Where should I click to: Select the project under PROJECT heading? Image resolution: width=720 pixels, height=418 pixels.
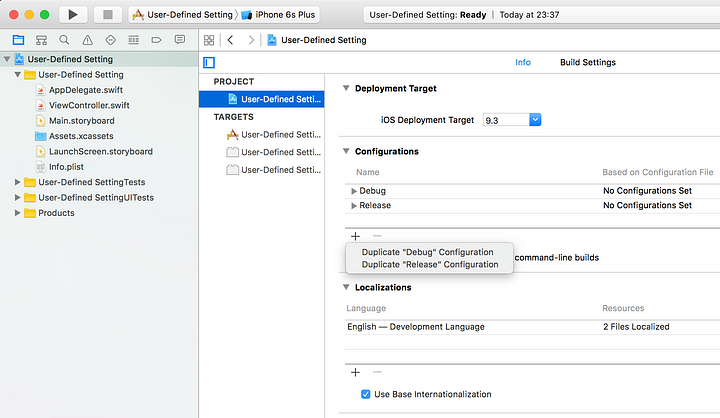pos(262,99)
